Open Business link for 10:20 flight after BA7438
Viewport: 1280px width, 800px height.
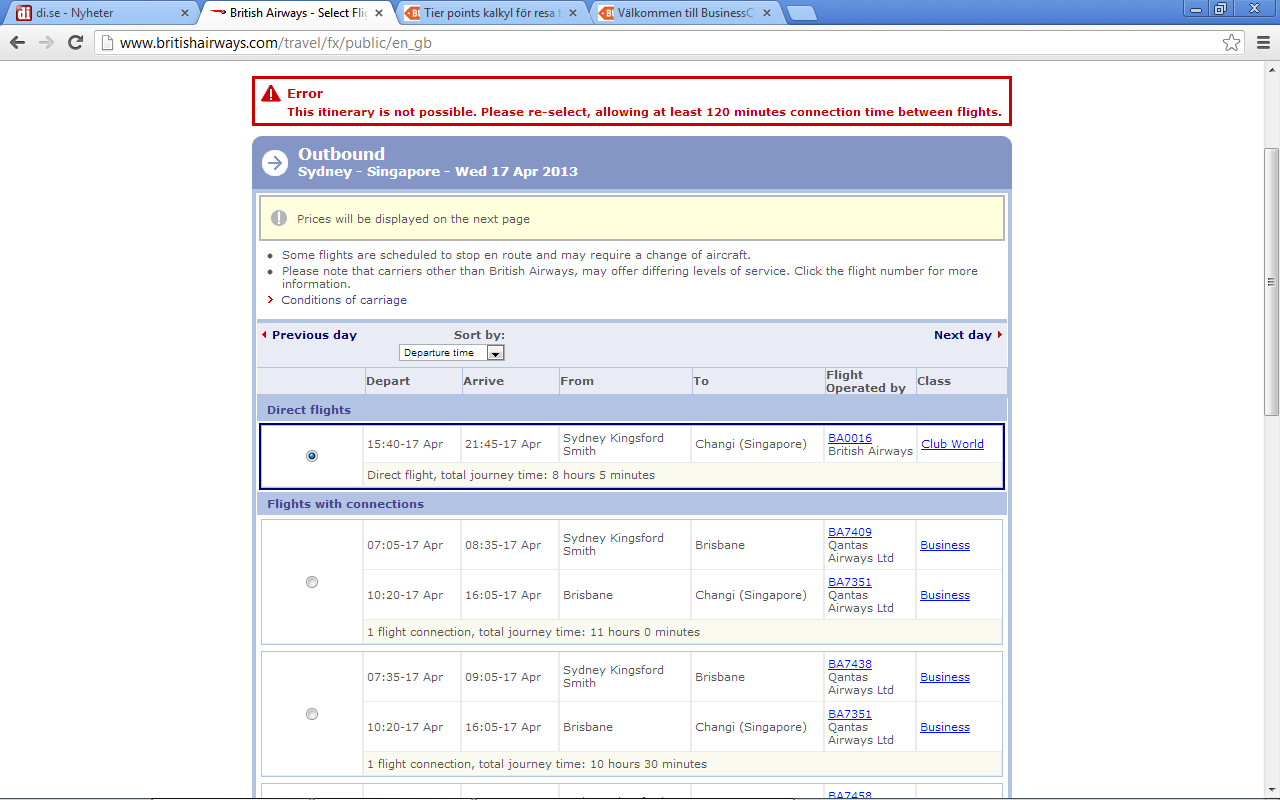pos(945,727)
